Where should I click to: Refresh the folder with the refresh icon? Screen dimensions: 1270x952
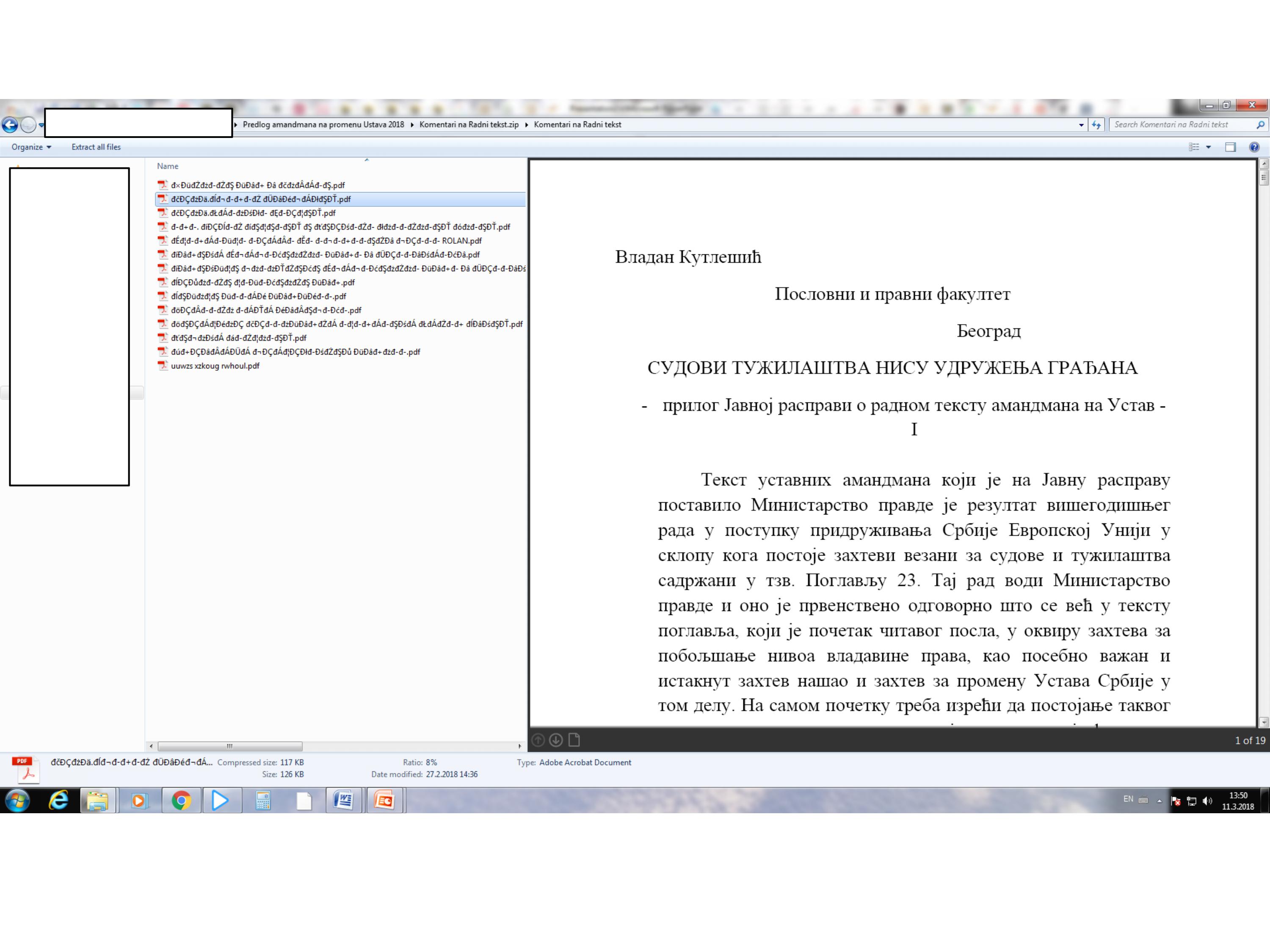point(1097,124)
